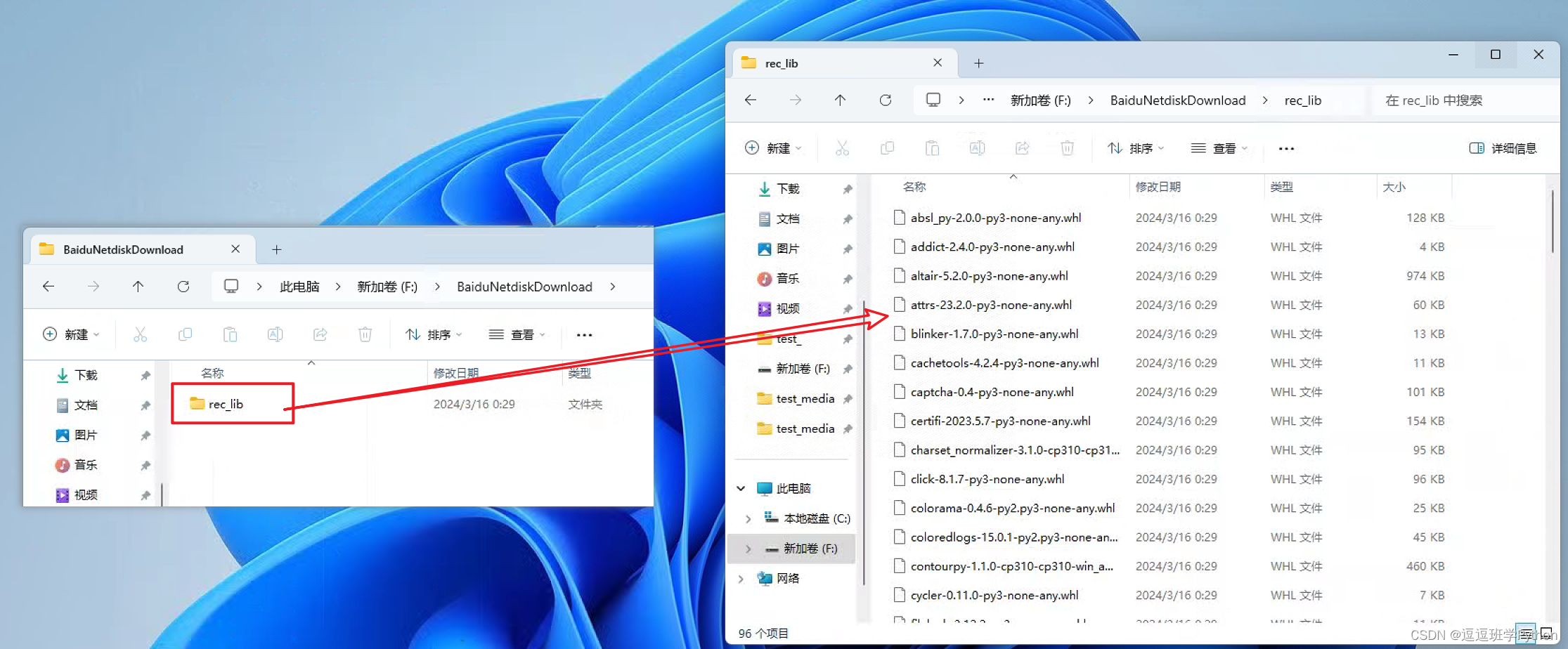The image size is (1568, 649).
Task: Click 新加卷 (F:) breadcrumb in rec_lib window
Action: [1041, 100]
